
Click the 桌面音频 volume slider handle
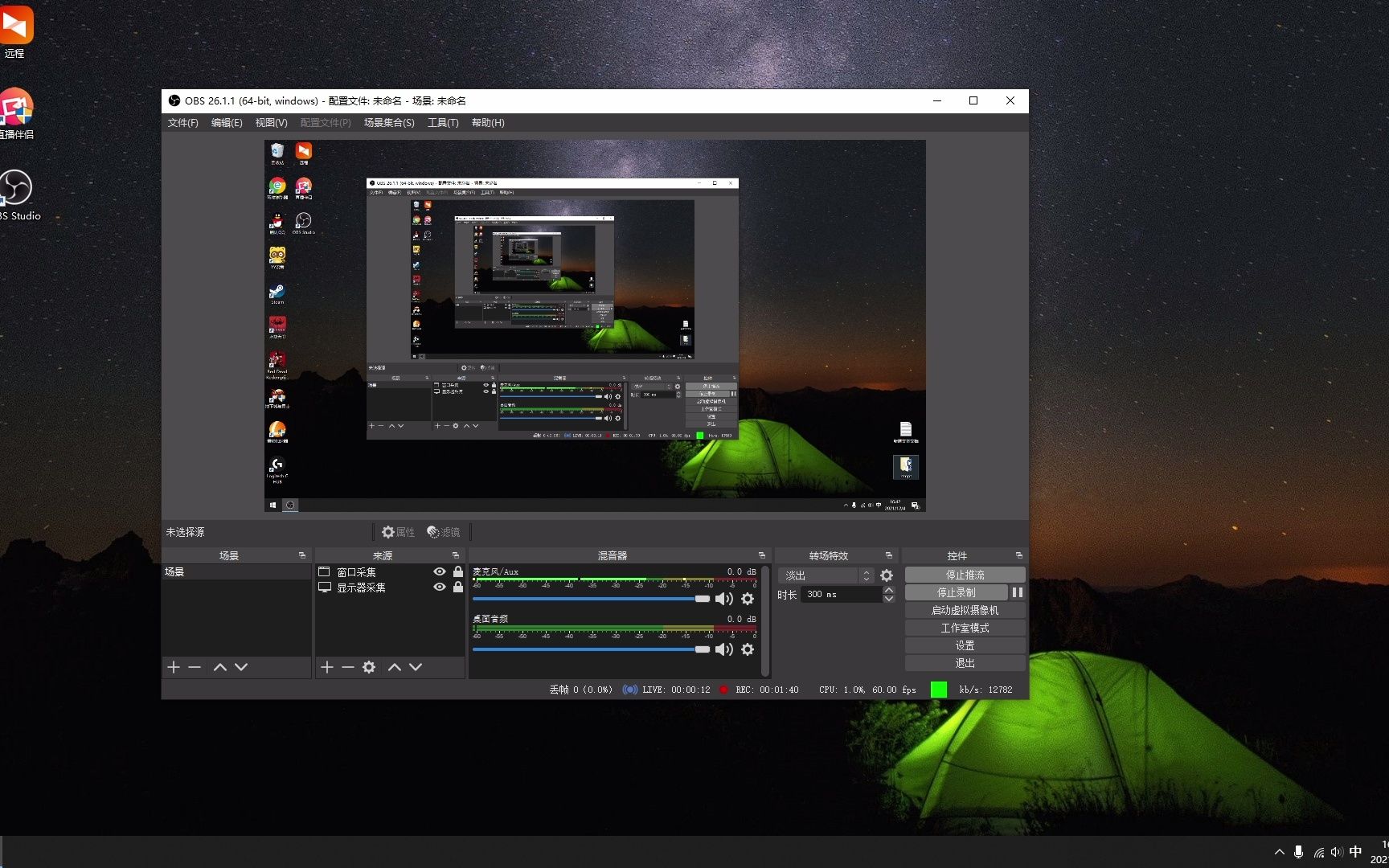click(703, 649)
